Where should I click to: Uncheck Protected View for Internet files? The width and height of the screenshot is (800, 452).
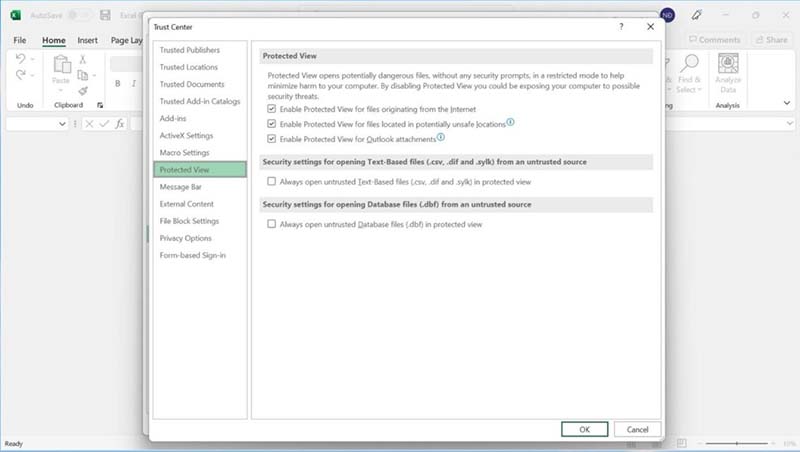click(x=271, y=109)
